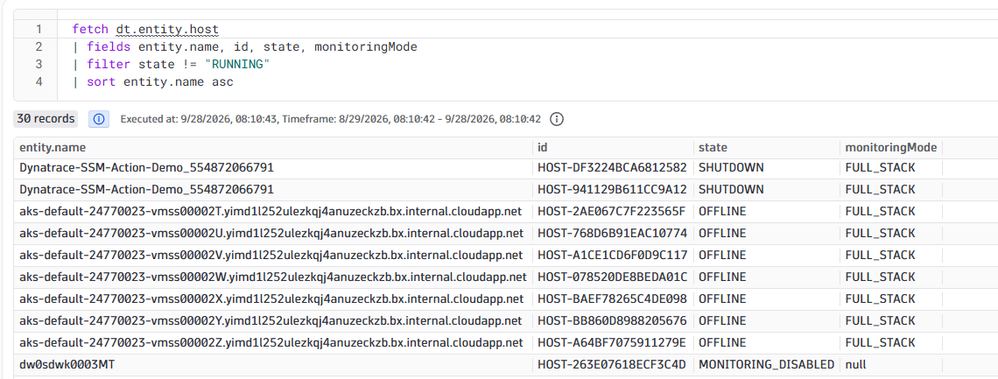Viewport: 998px width, 379px height.
Task: Click the state column header
Action: 713,148
